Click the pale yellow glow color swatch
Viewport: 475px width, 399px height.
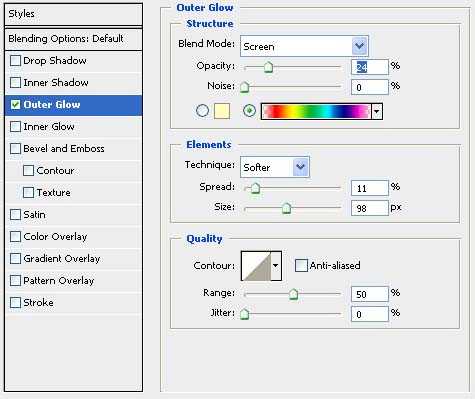222,111
